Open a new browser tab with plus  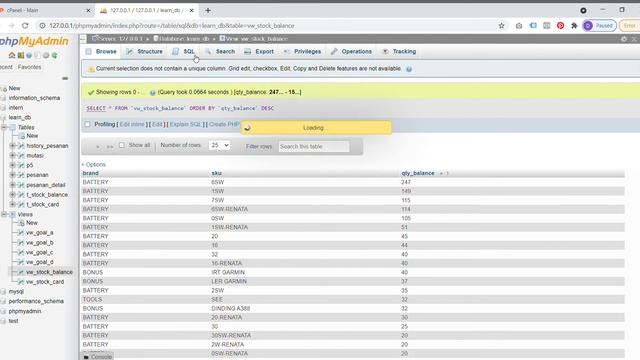[208, 10]
